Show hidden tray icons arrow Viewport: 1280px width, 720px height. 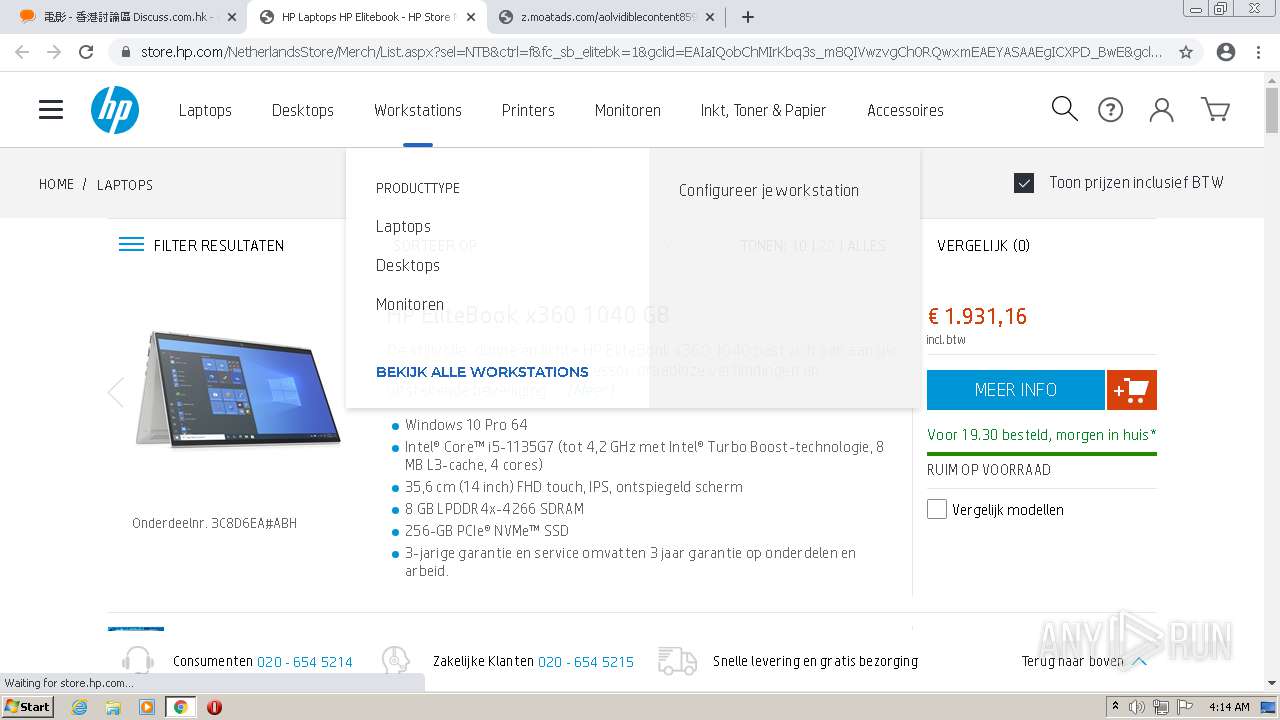1115,707
